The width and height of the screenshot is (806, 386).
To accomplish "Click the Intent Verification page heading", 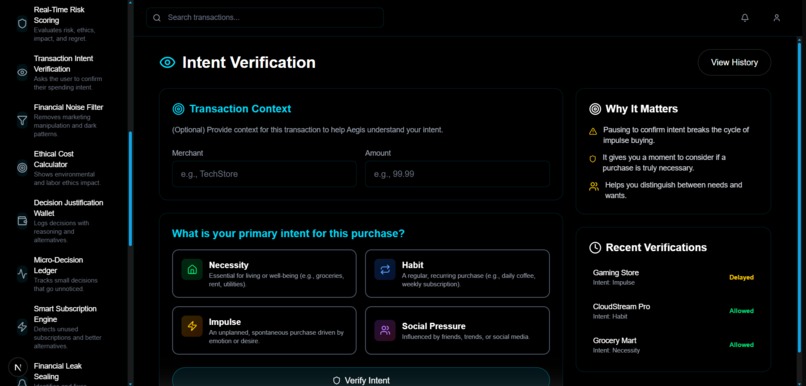I will point(249,63).
